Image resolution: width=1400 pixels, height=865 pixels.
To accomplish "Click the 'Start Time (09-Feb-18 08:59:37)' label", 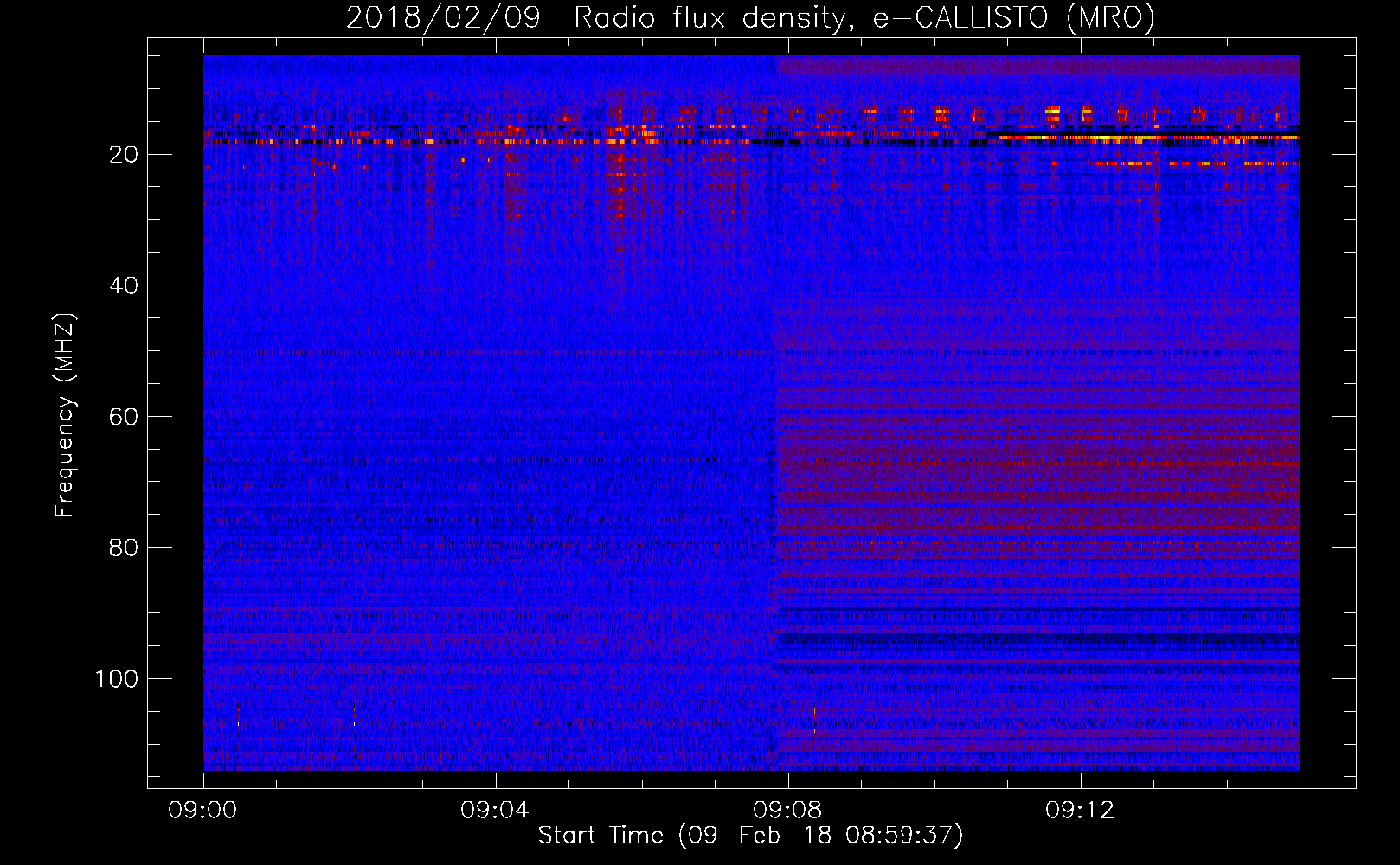I will coord(750,836).
